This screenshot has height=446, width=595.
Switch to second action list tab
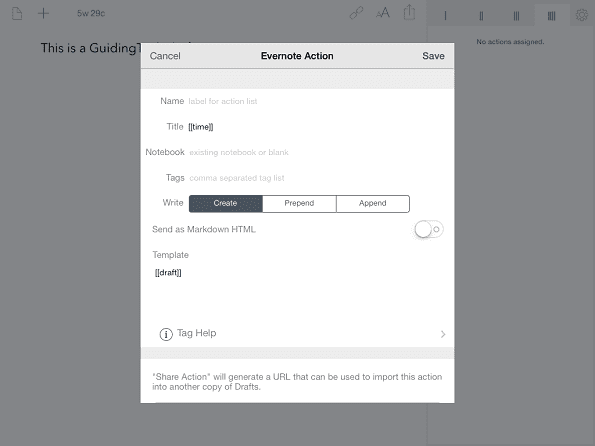pos(481,16)
